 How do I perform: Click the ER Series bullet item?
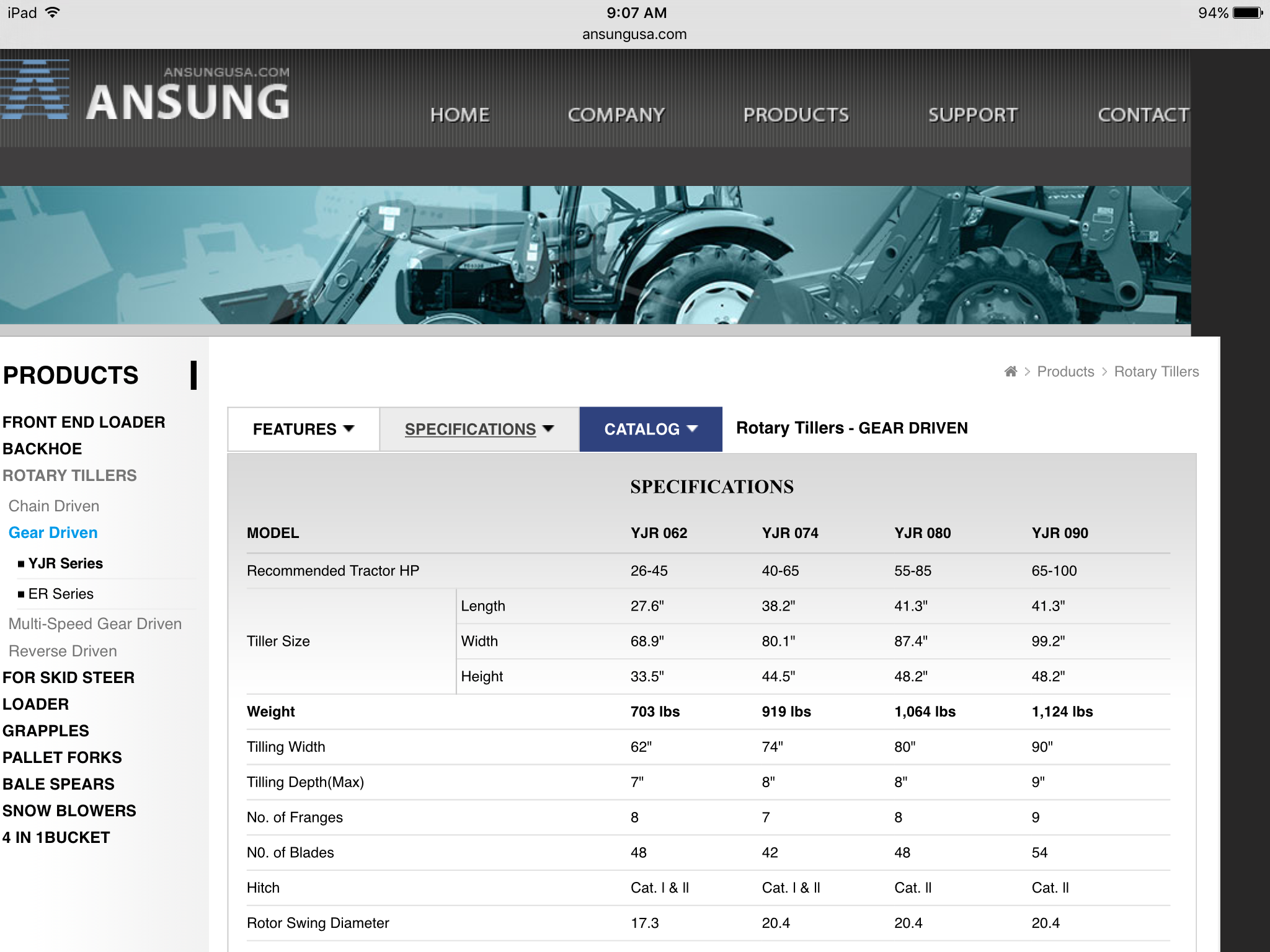tap(61, 594)
